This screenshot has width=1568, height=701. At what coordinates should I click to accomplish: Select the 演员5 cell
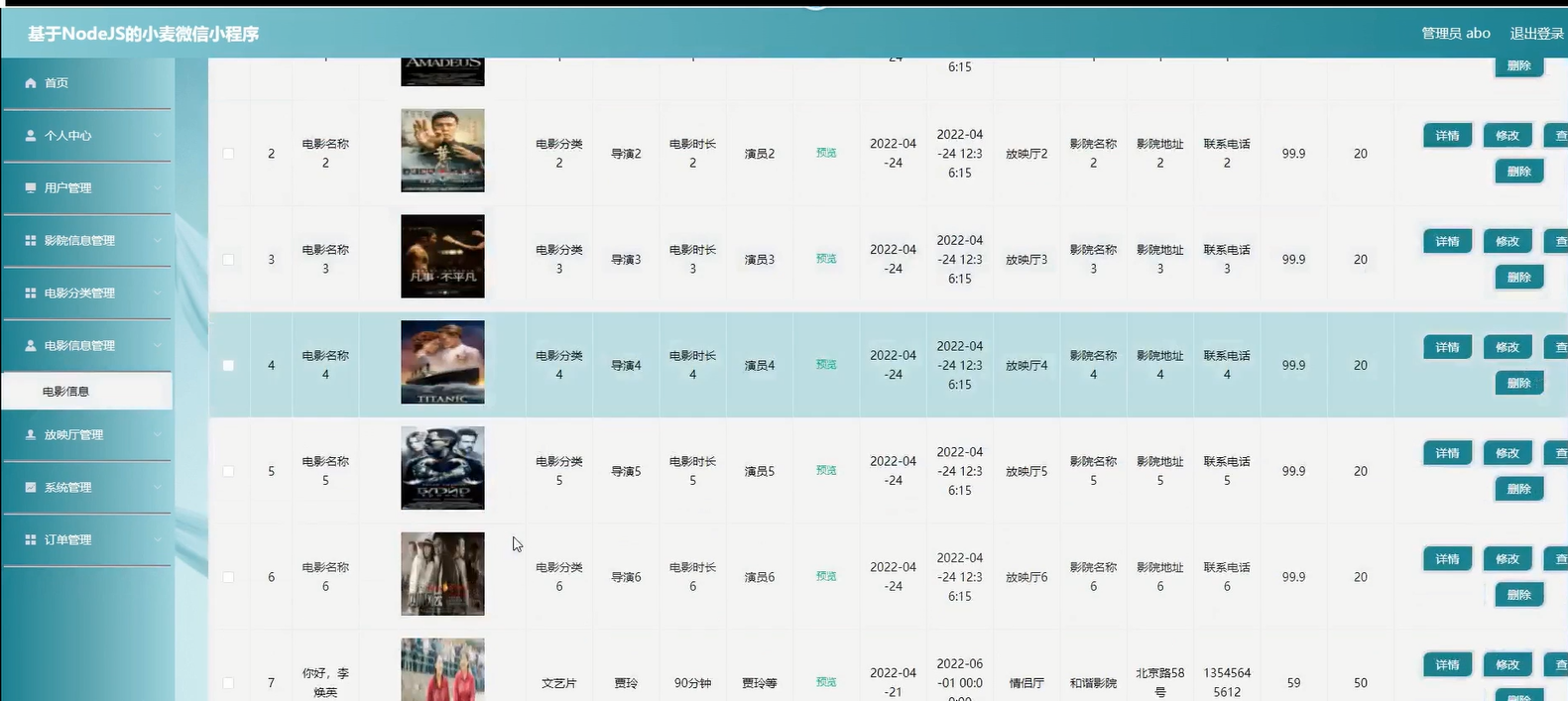pyautogui.click(x=760, y=472)
